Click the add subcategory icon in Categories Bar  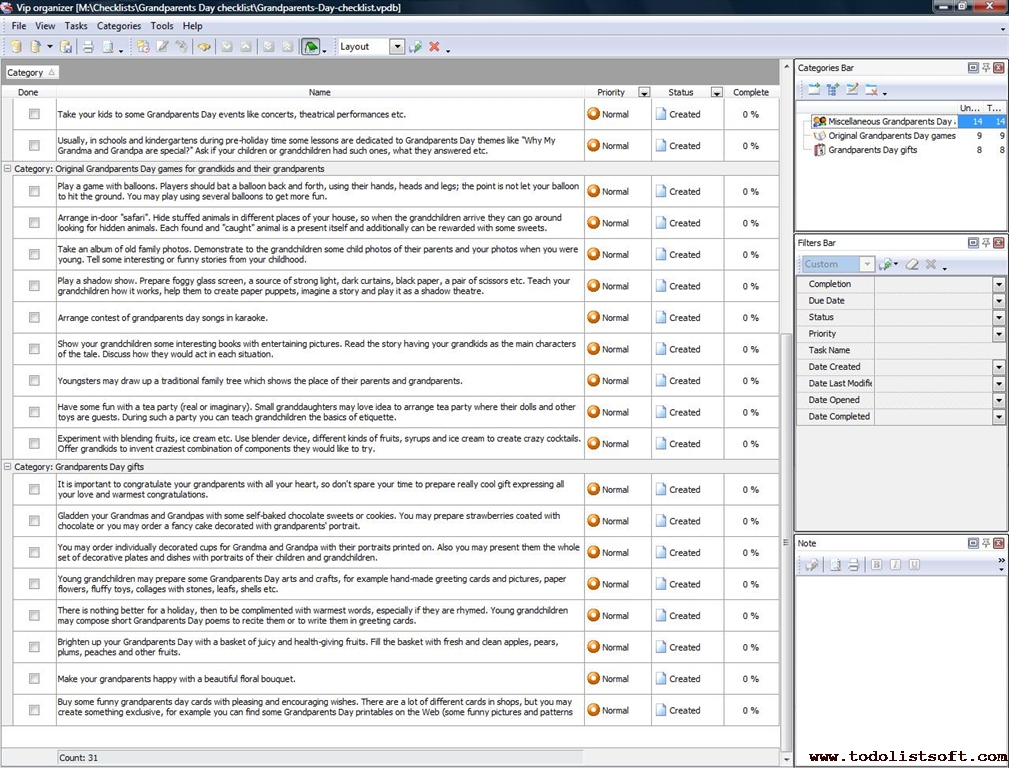click(x=833, y=90)
